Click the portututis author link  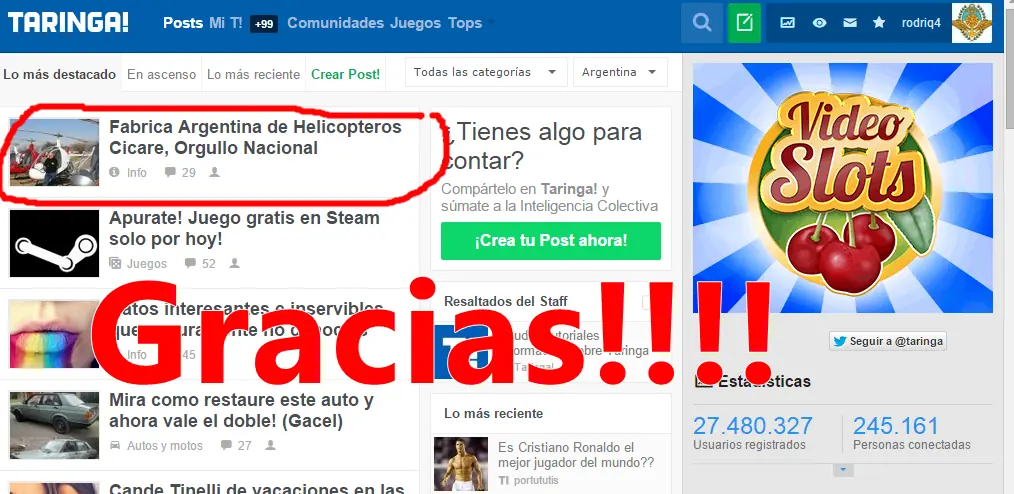pyautogui.click(x=534, y=480)
